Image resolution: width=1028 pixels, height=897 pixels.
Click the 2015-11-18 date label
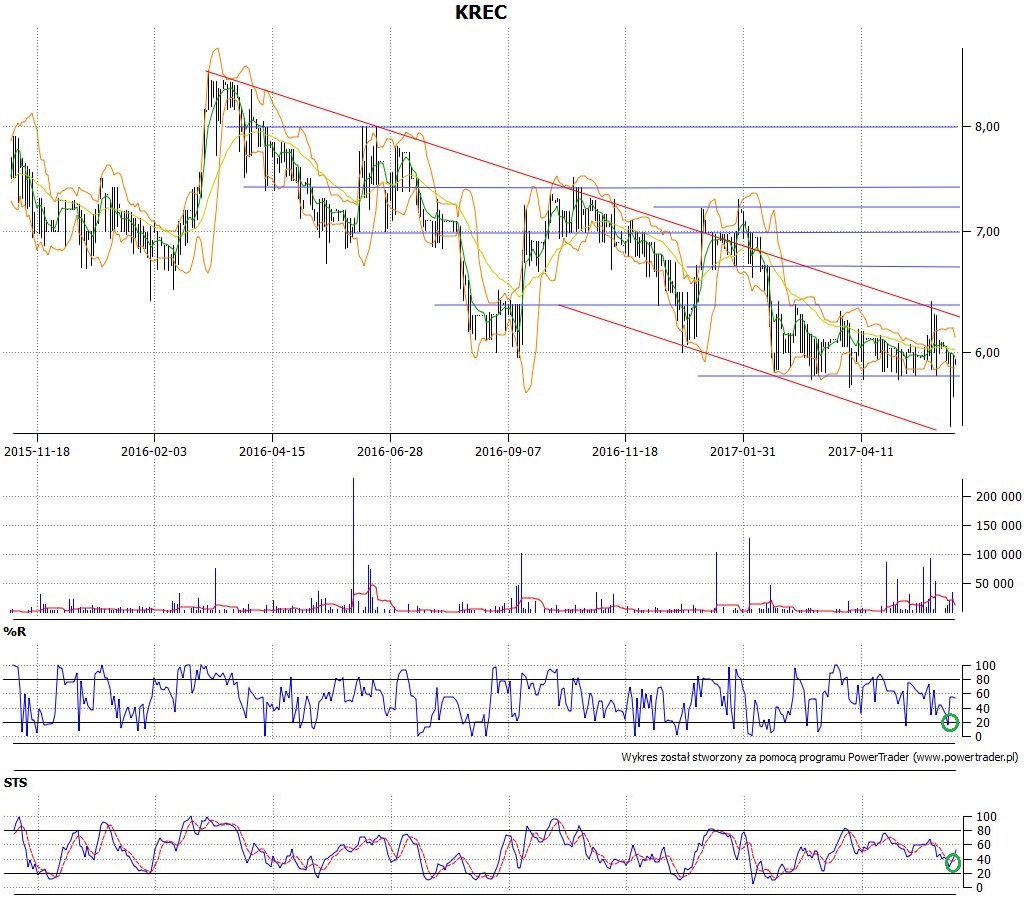click(x=37, y=451)
